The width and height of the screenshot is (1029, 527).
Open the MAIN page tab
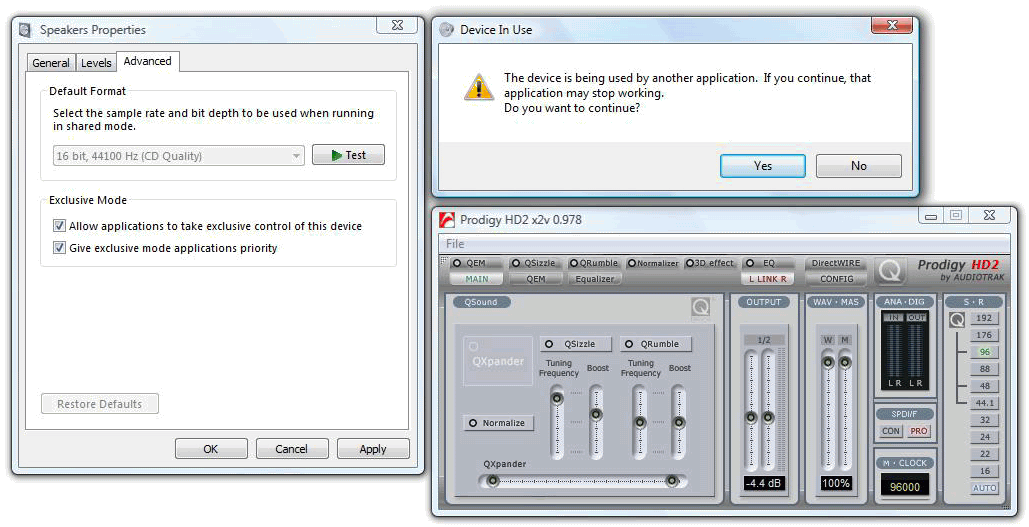(x=477, y=279)
